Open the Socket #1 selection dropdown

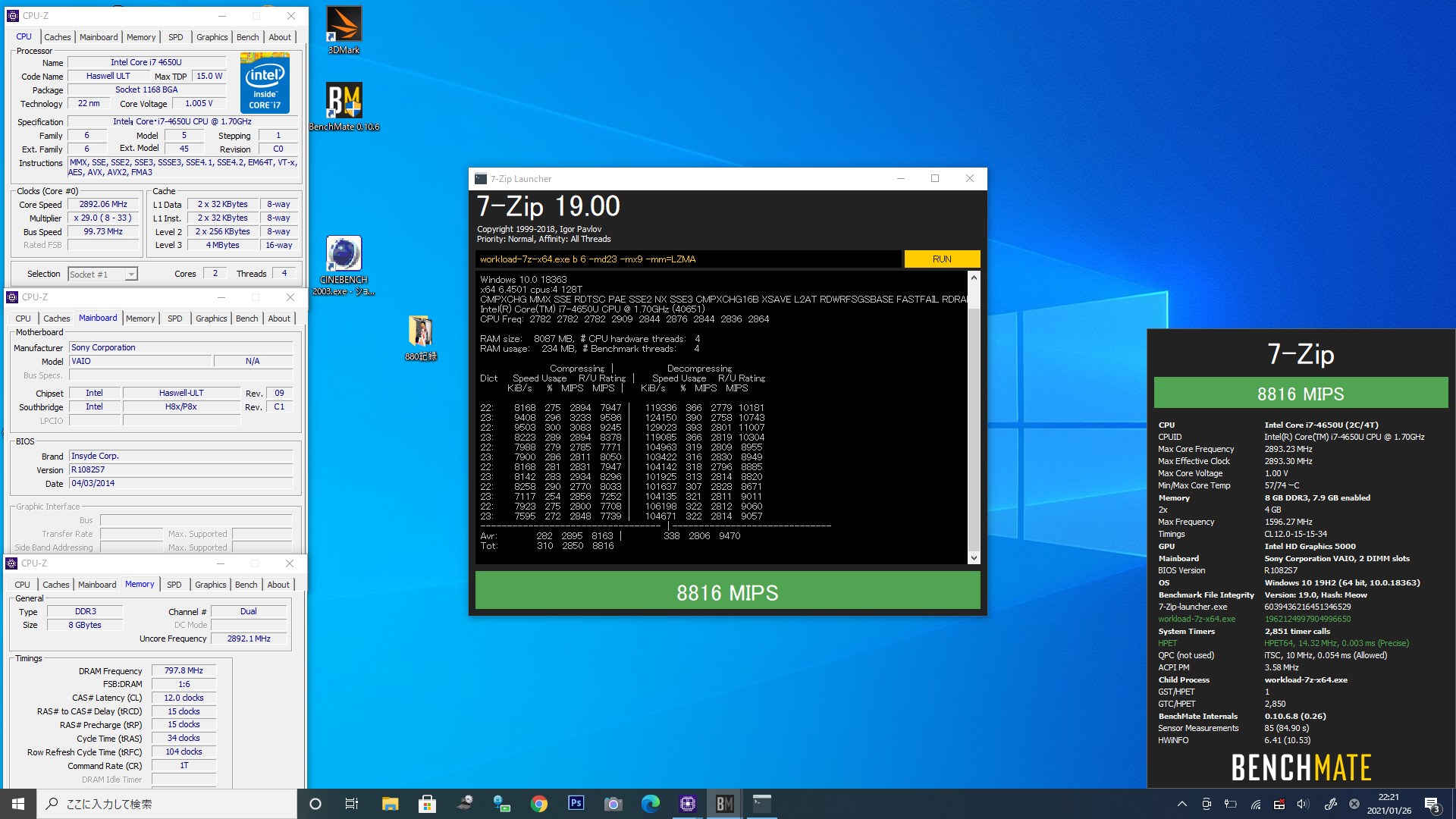[103, 275]
